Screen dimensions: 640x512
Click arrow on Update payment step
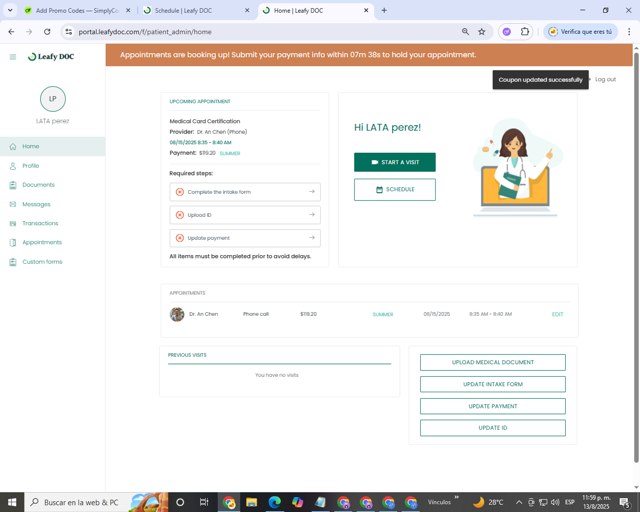(312, 238)
